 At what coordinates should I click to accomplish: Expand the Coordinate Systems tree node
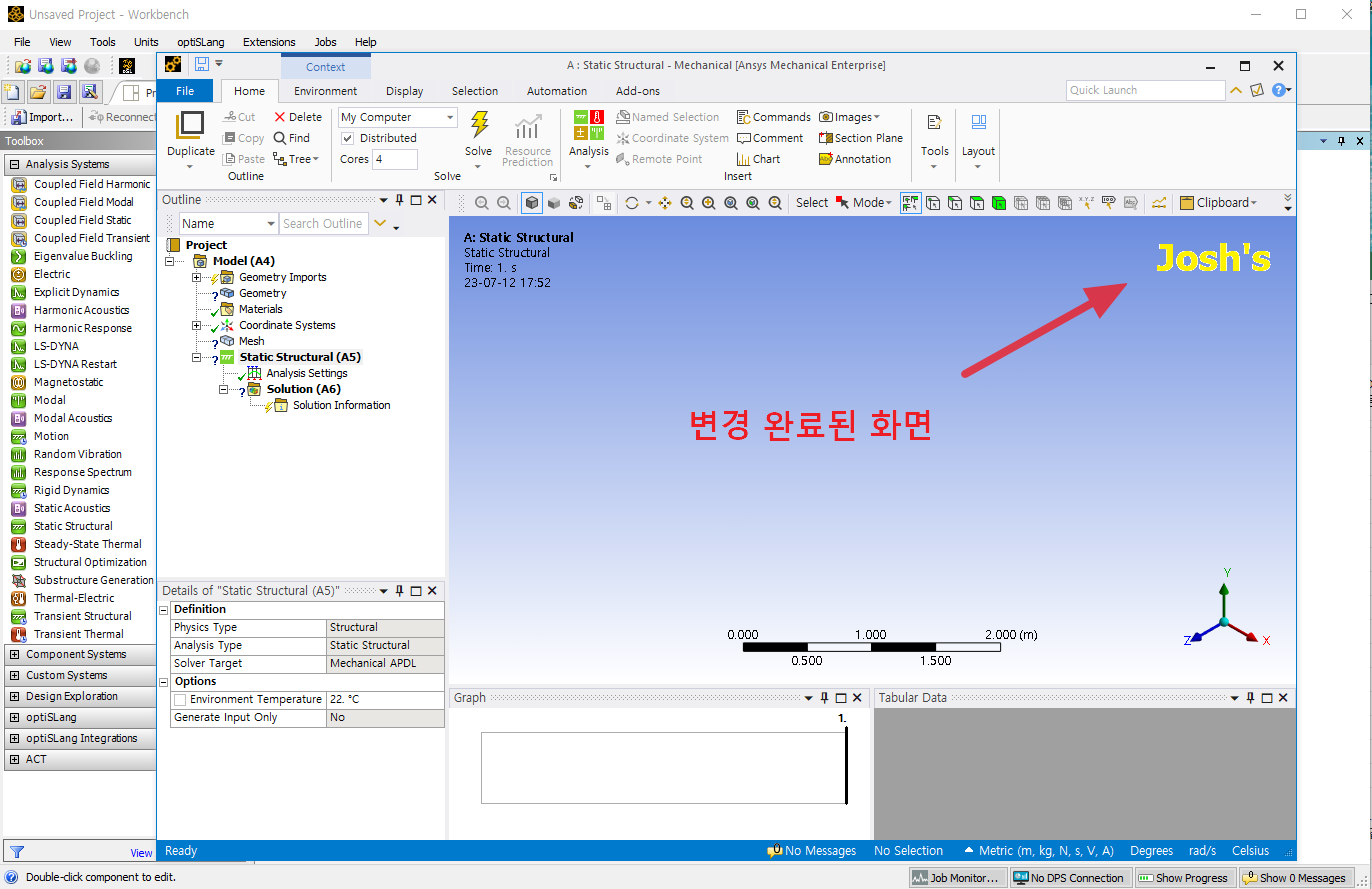coord(197,325)
